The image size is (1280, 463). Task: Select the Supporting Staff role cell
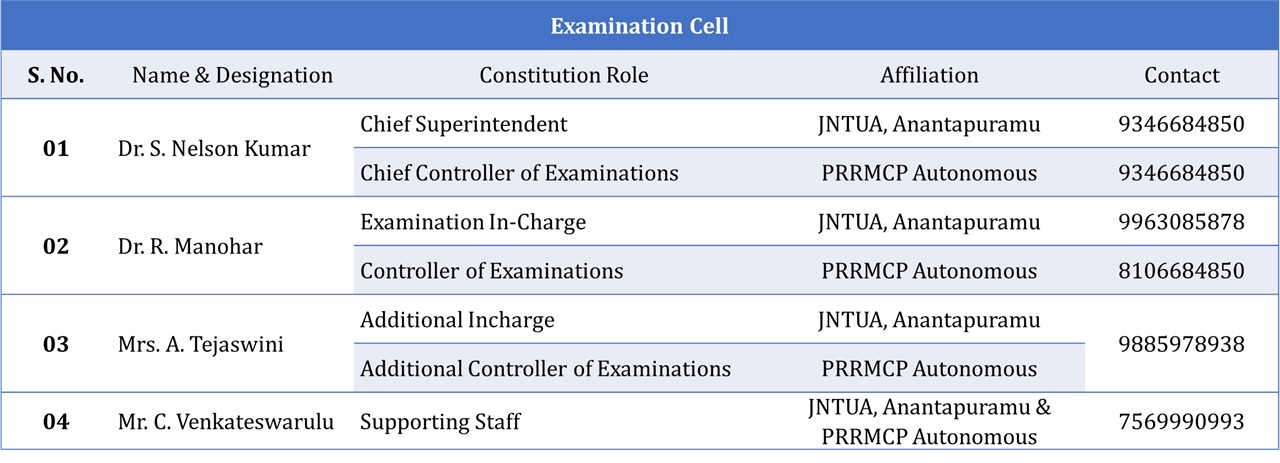point(440,422)
